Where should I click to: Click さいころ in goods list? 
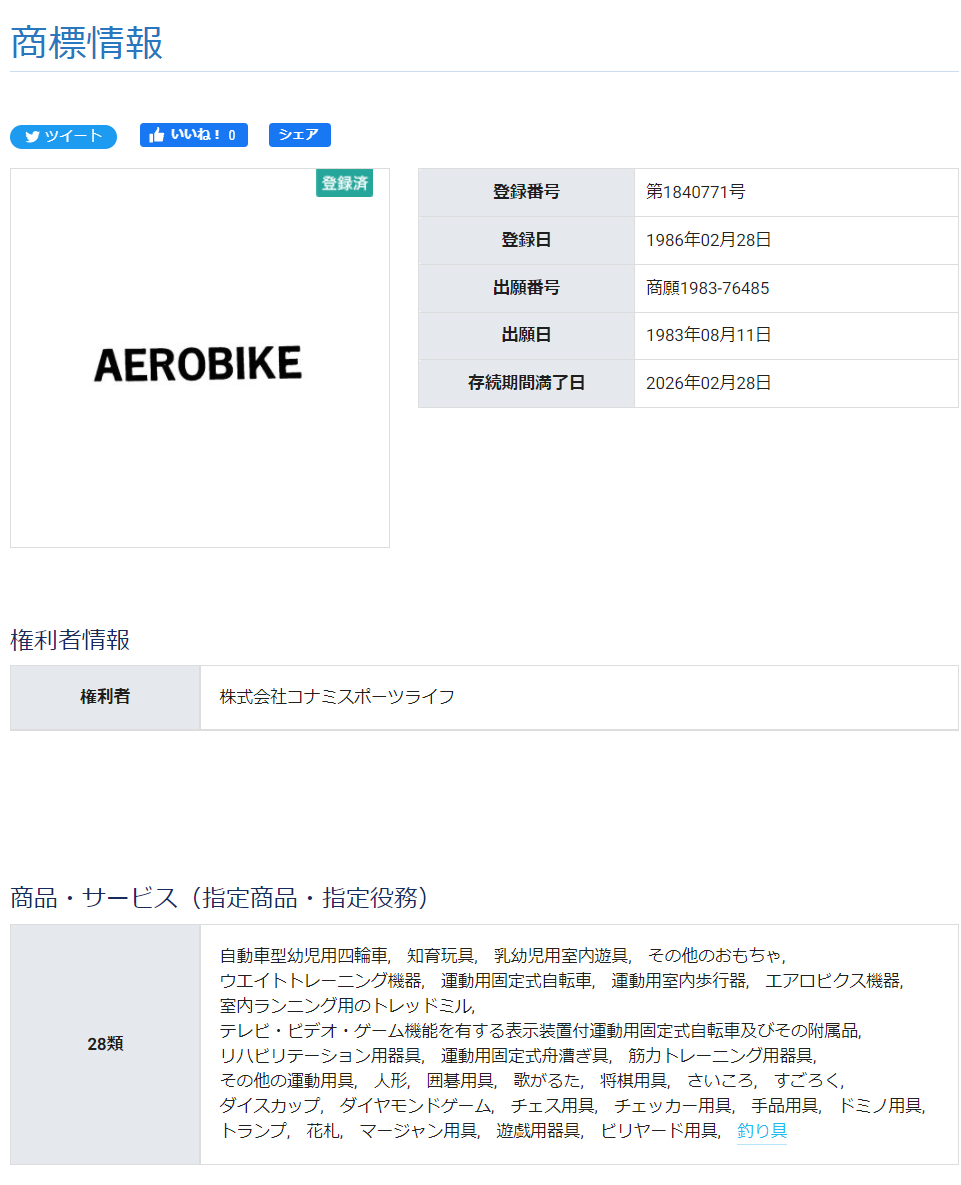[x=720, y=1081]
